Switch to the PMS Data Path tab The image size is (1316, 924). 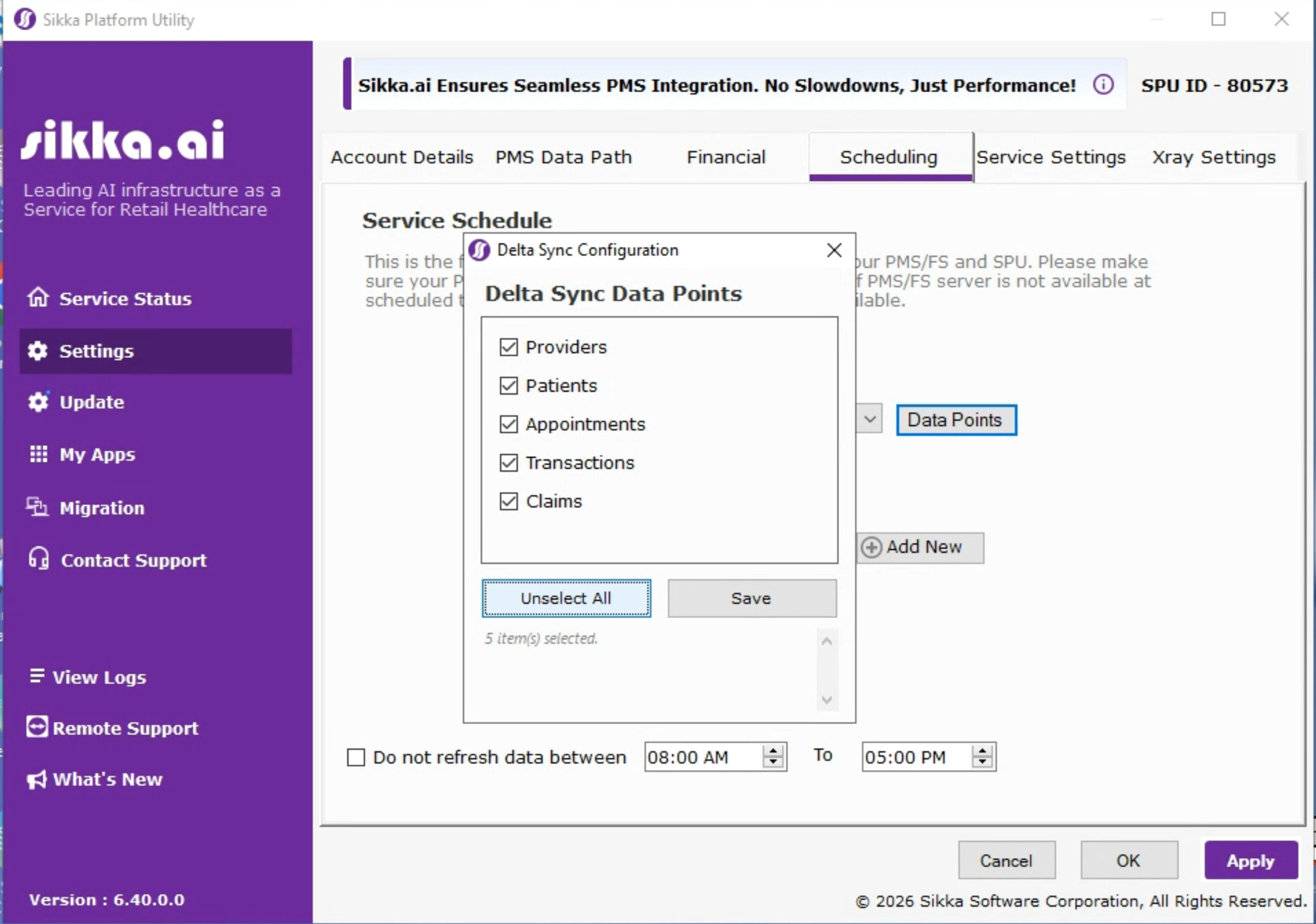(563, 157)
